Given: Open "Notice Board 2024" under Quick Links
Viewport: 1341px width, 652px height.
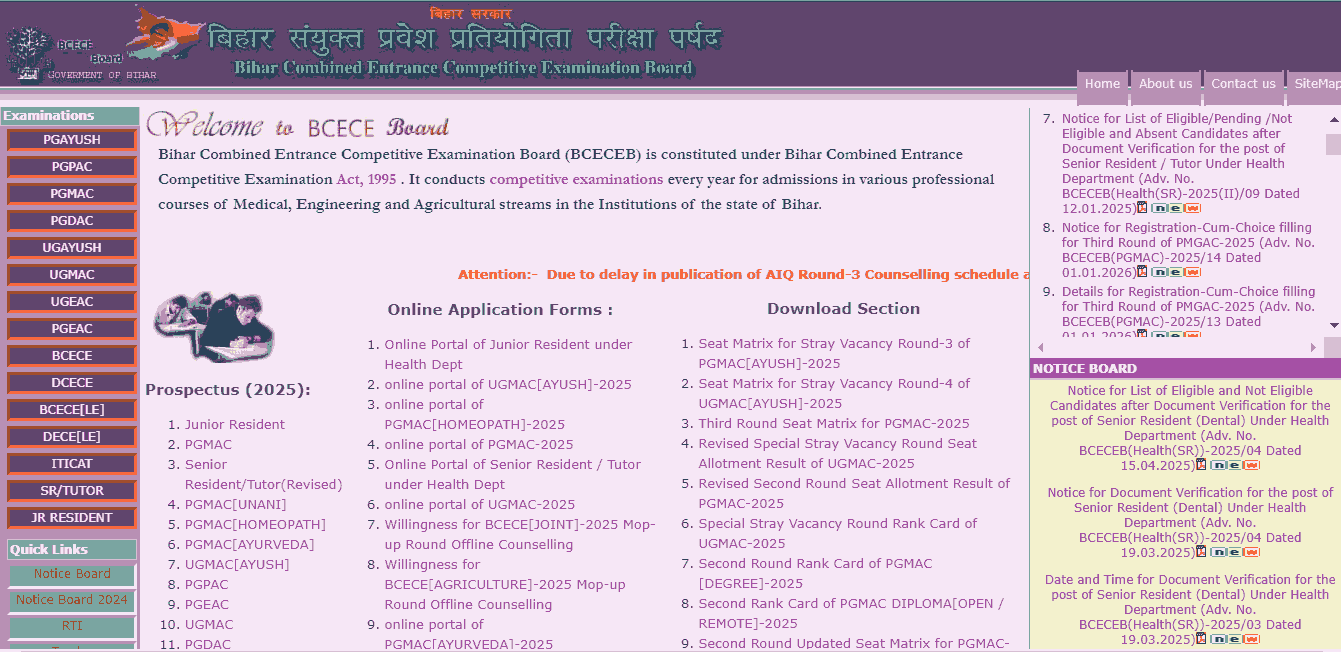Looking at the screenshot, I should click(x=72, y=600).
